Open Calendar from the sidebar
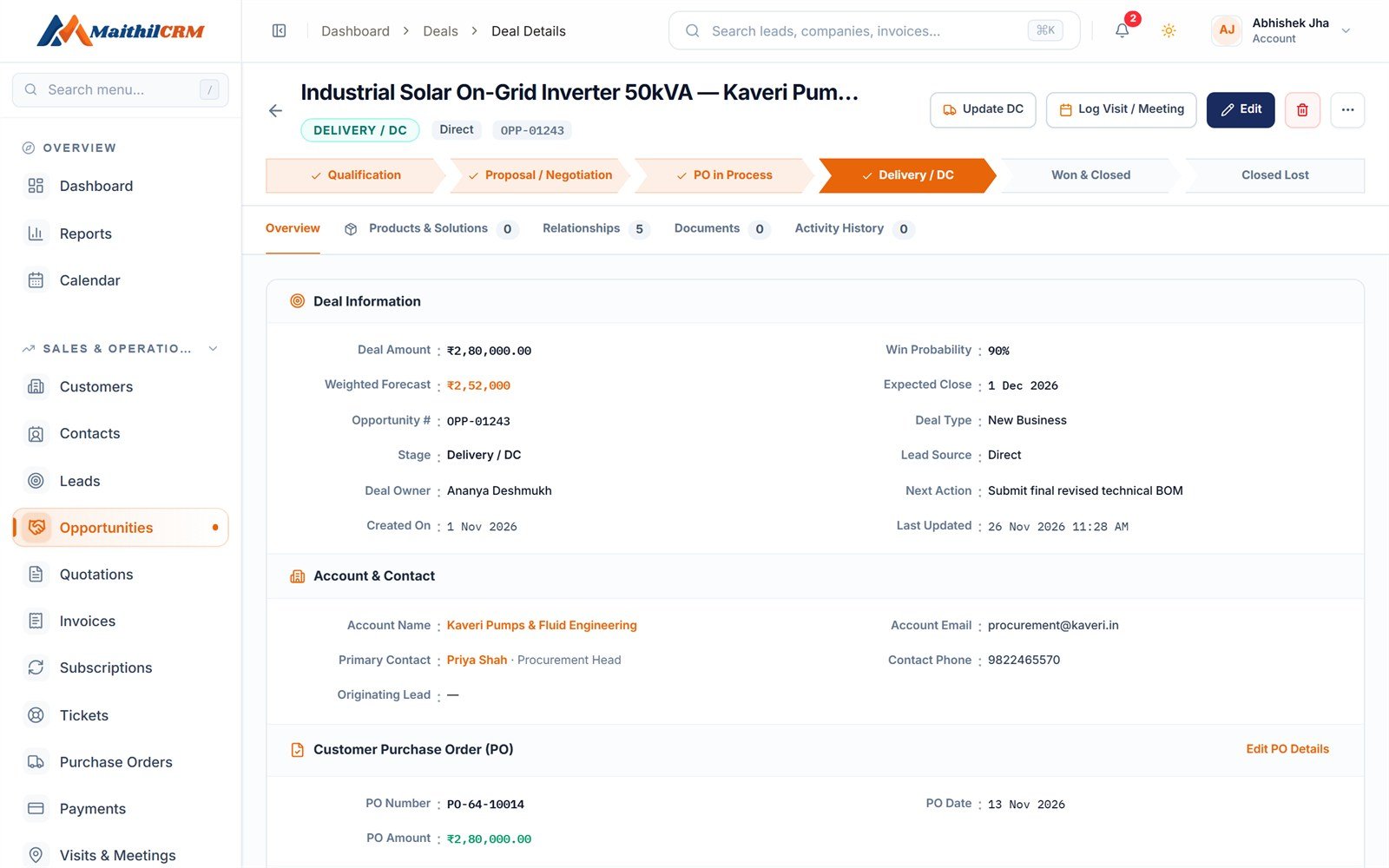The image size is (1389, 868). (x=121, y=280)
